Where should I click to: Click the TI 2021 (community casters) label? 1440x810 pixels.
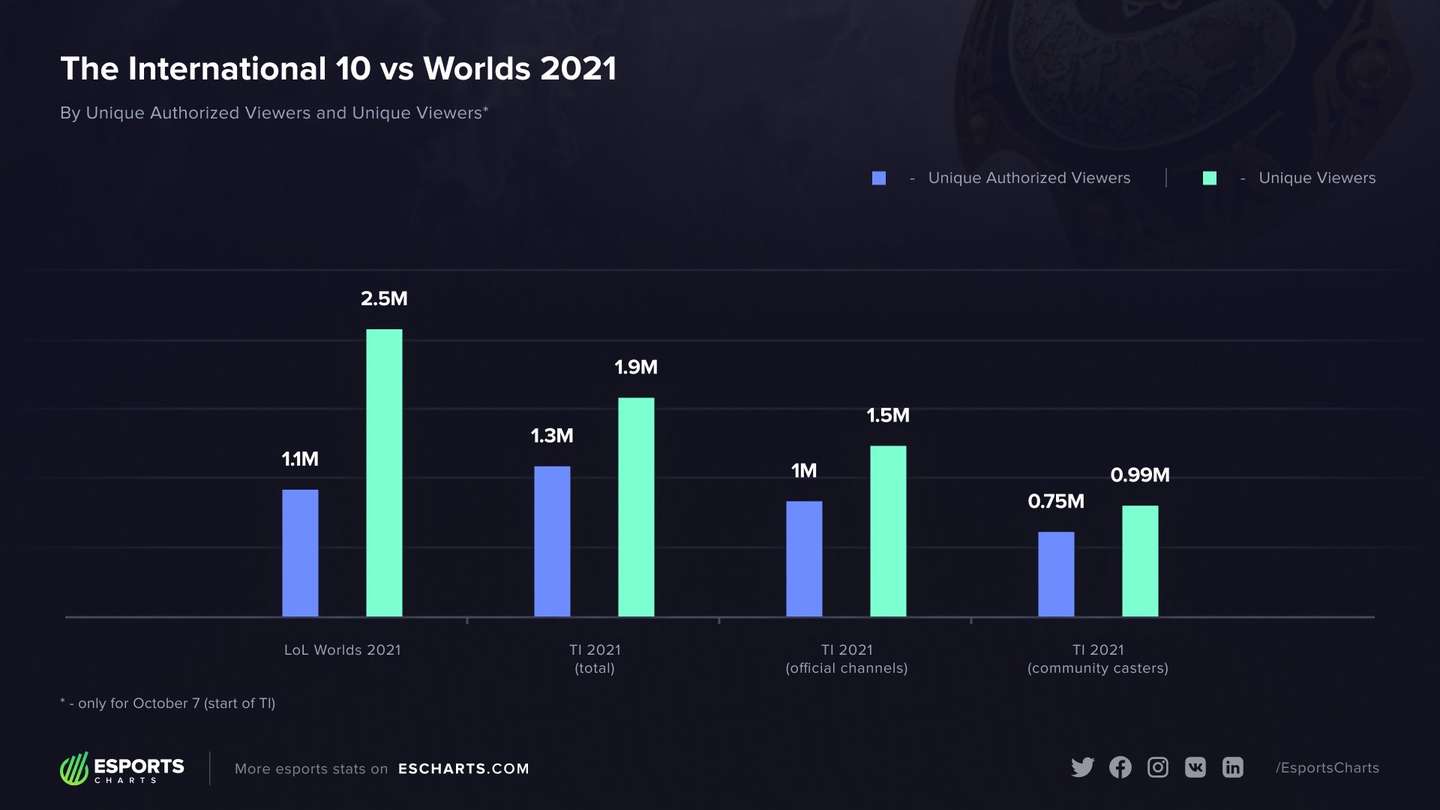[x=1098, y=658]
